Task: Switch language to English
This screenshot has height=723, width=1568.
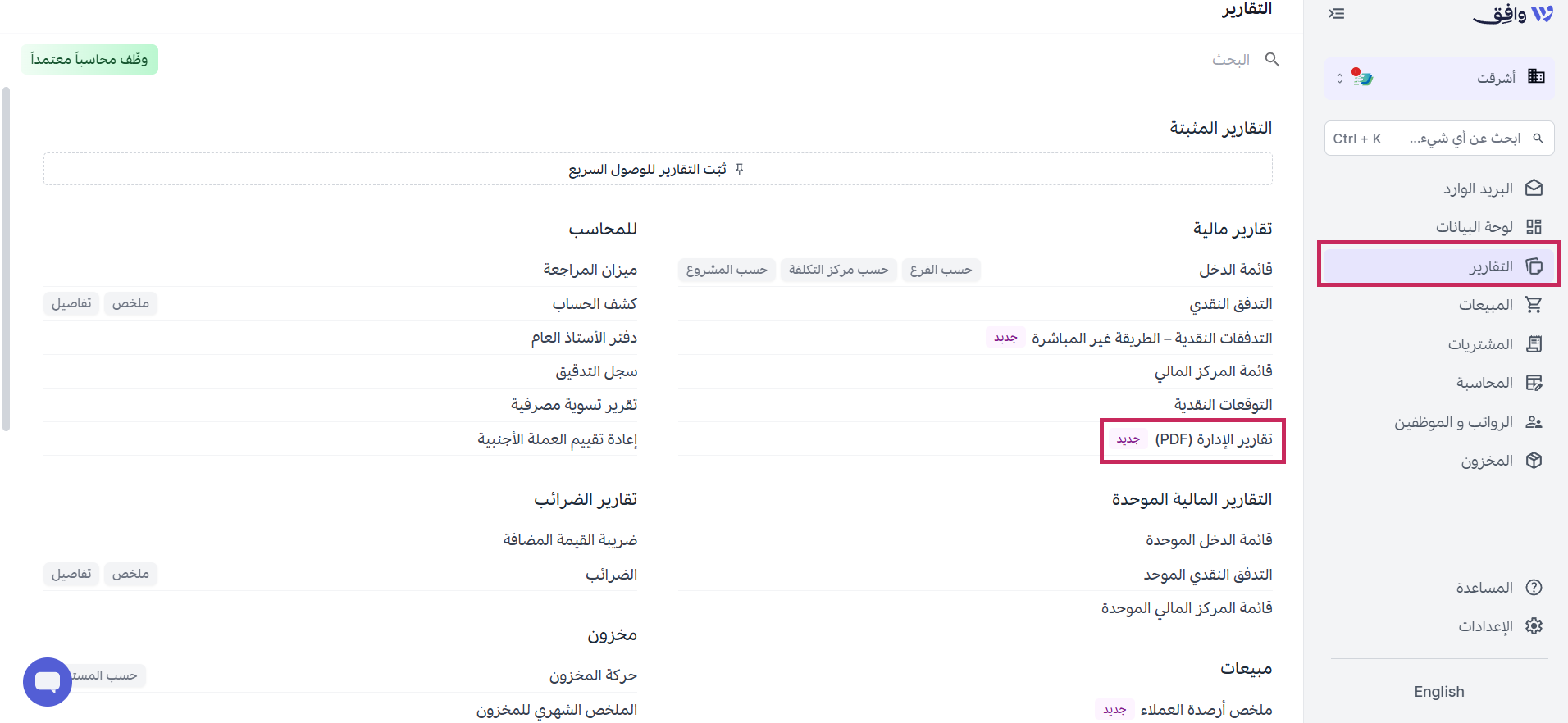Action: 1438,692
